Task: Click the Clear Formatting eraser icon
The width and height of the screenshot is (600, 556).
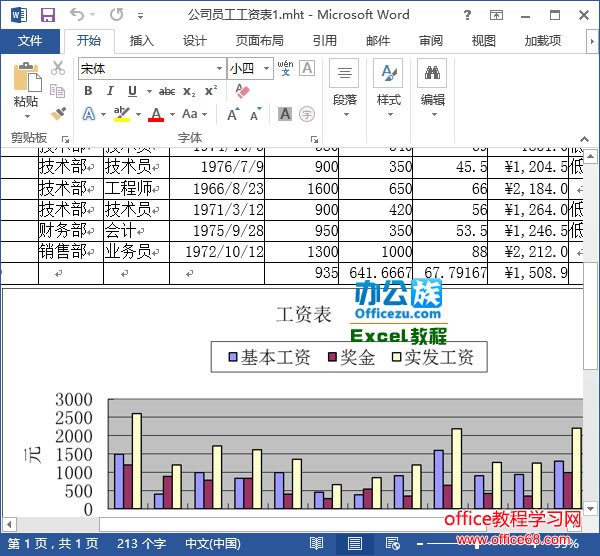Action: tap(243, 90)
